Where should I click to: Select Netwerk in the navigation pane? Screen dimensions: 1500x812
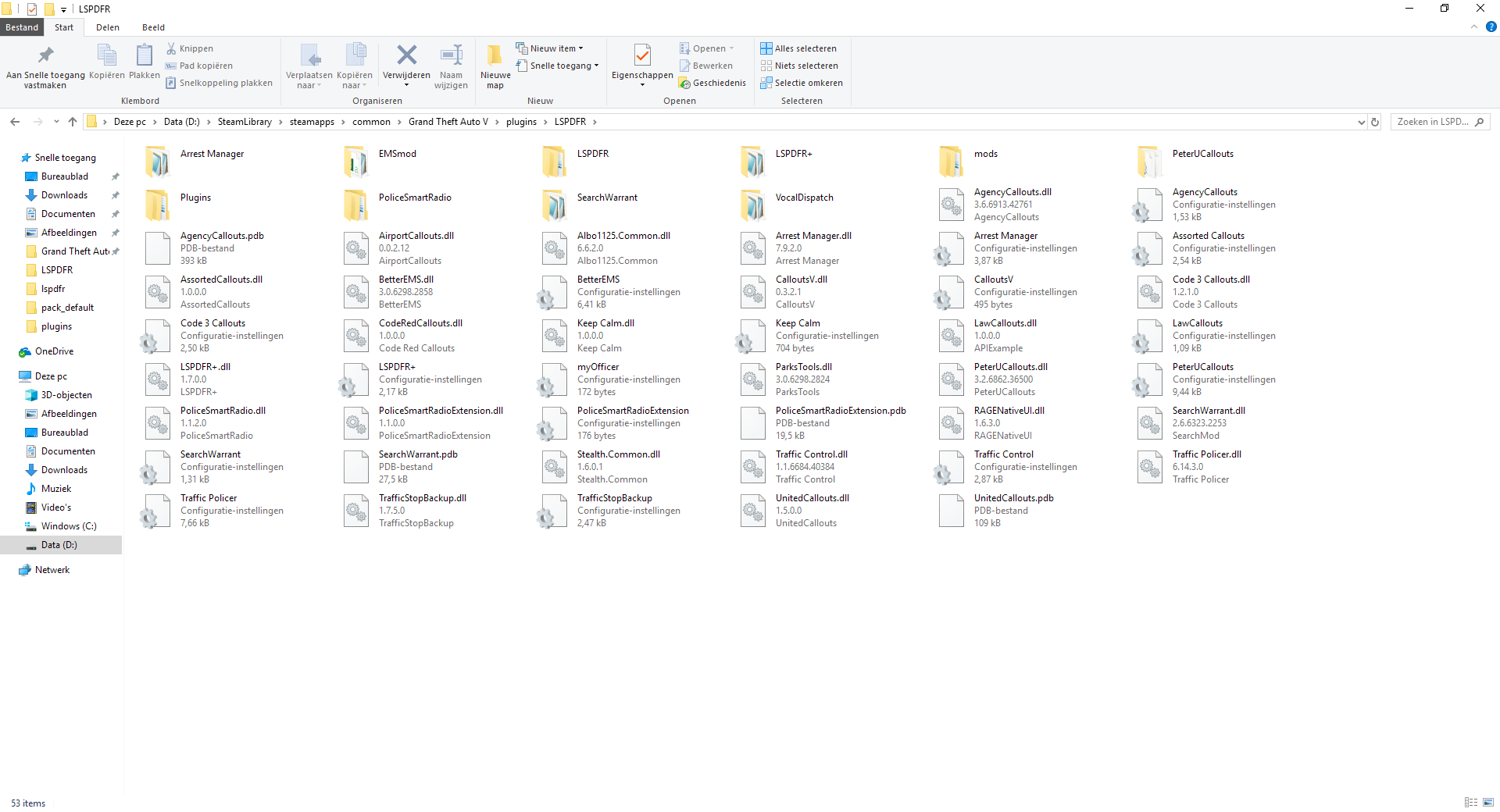pyautogui.click(x=52, y=570)
